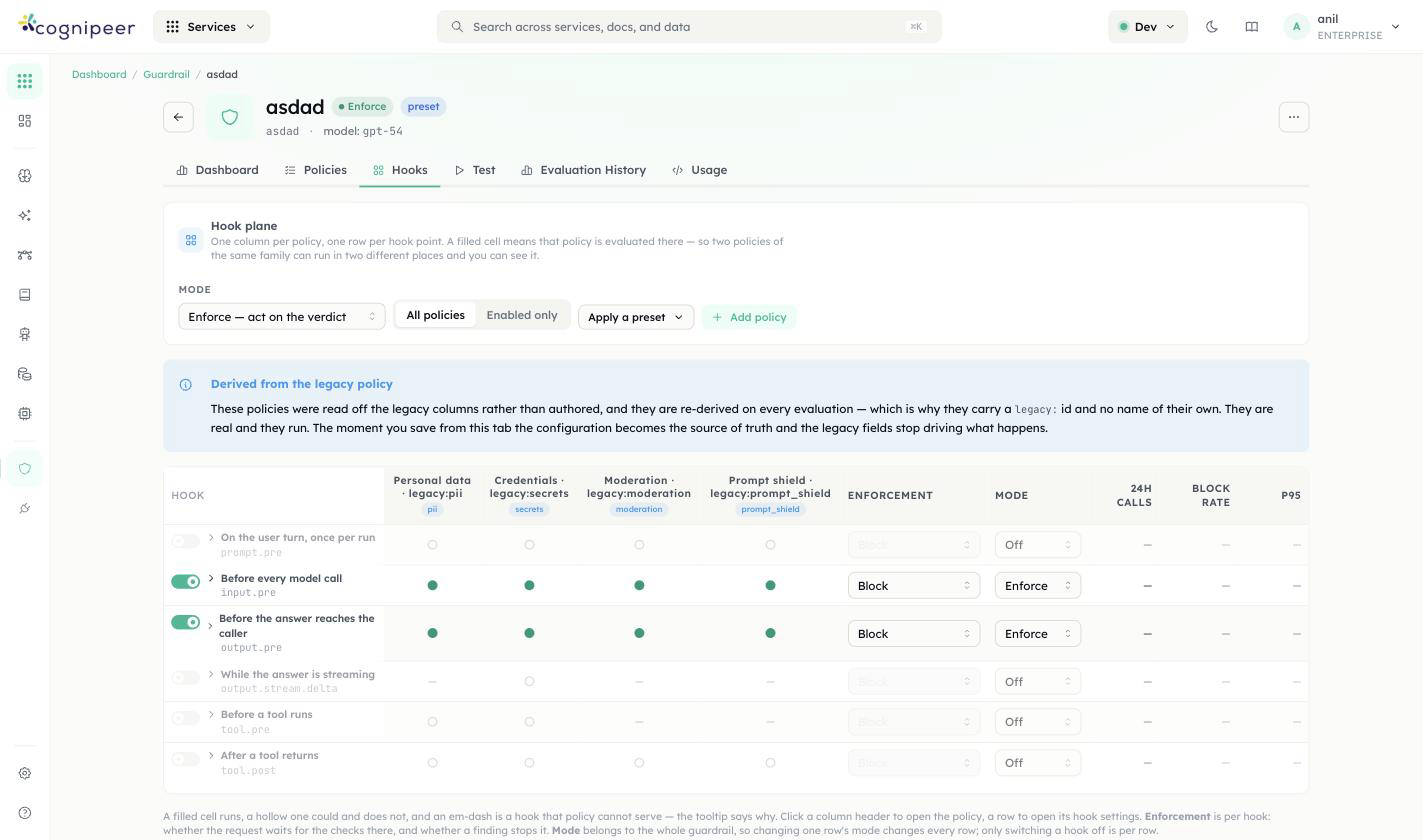Follow the Guardrail breadcrumb link
The height and width of the screenshot is (840, 1423).
166,75
